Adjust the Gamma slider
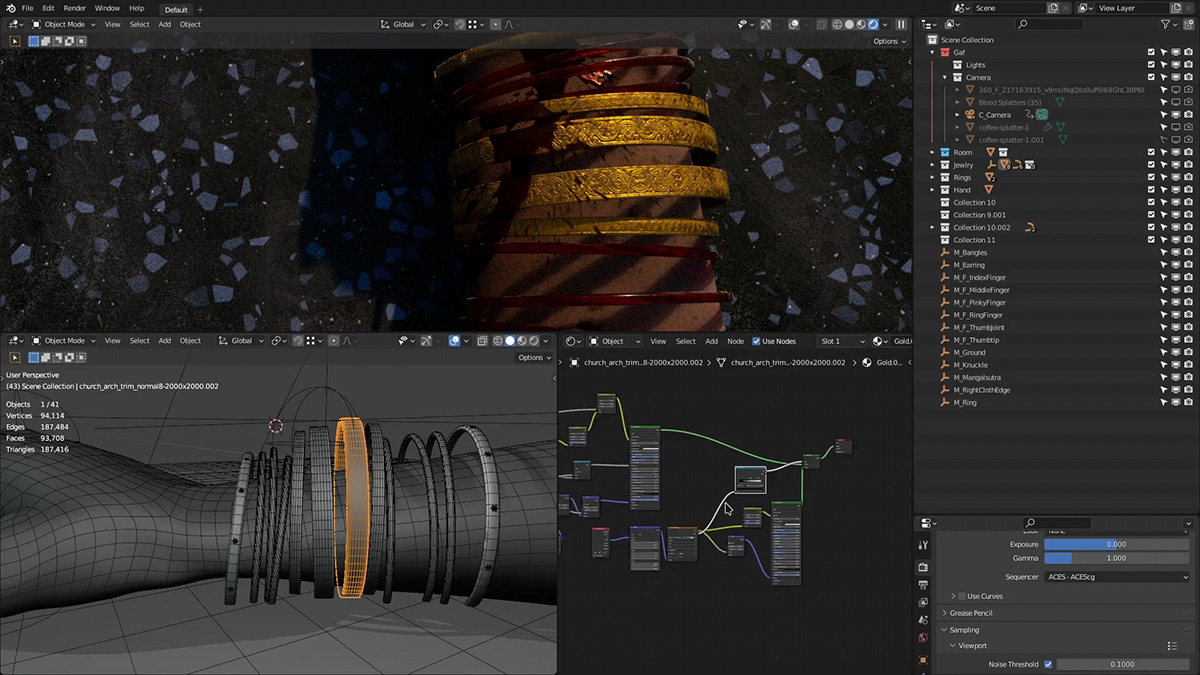The image size is (1200, 675). point(1117,558)
